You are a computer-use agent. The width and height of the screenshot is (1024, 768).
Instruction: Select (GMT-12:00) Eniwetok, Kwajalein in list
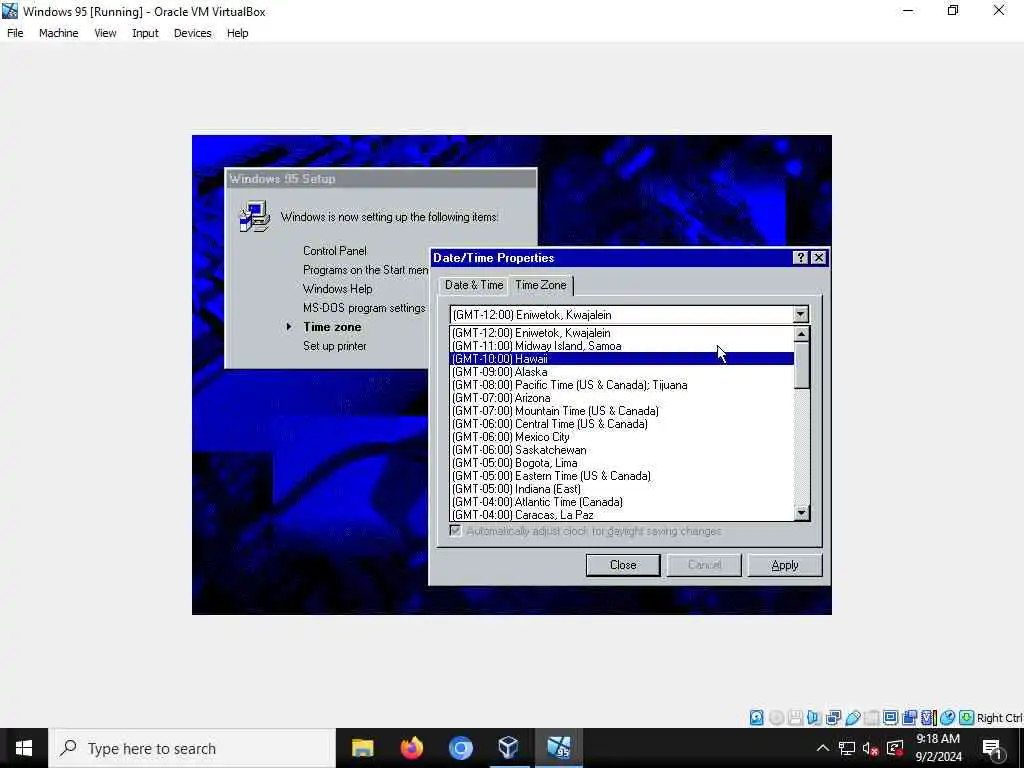(x=621, y=333)
